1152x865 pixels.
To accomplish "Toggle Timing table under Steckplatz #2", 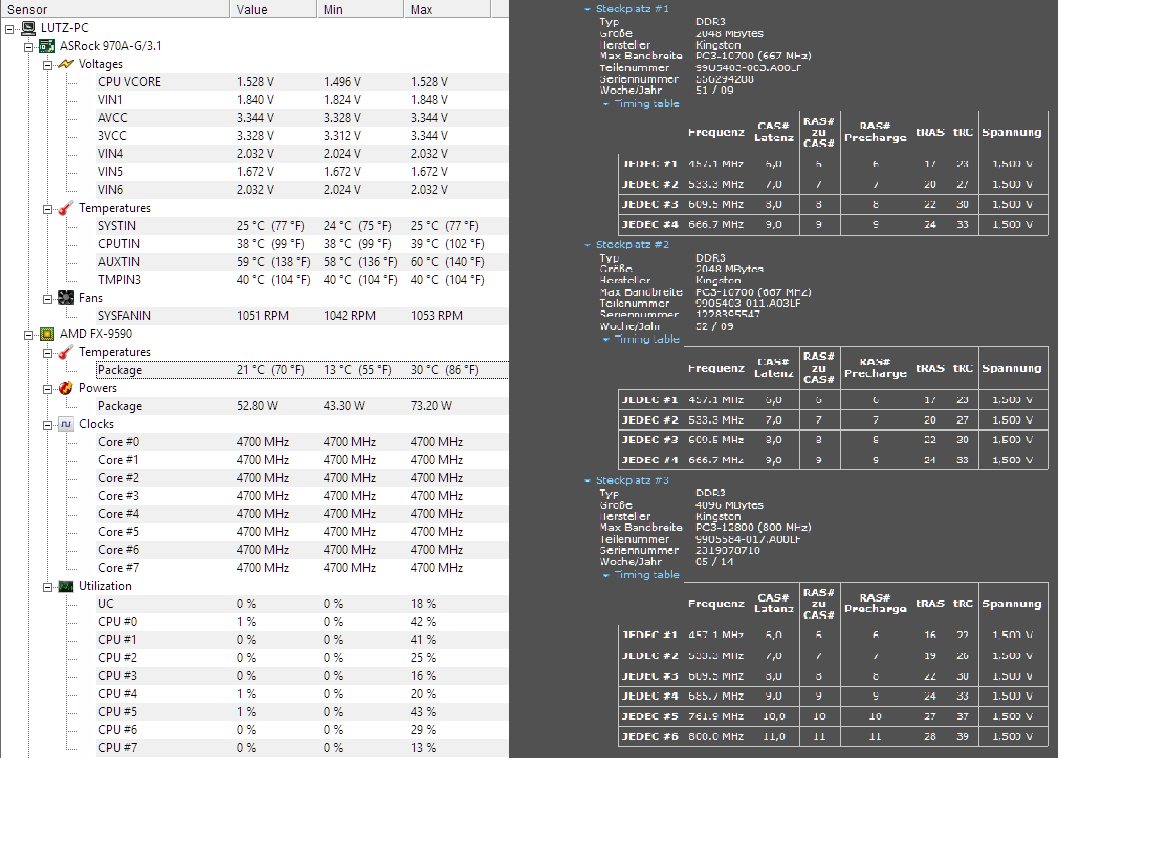I will (x=646, y=339).
